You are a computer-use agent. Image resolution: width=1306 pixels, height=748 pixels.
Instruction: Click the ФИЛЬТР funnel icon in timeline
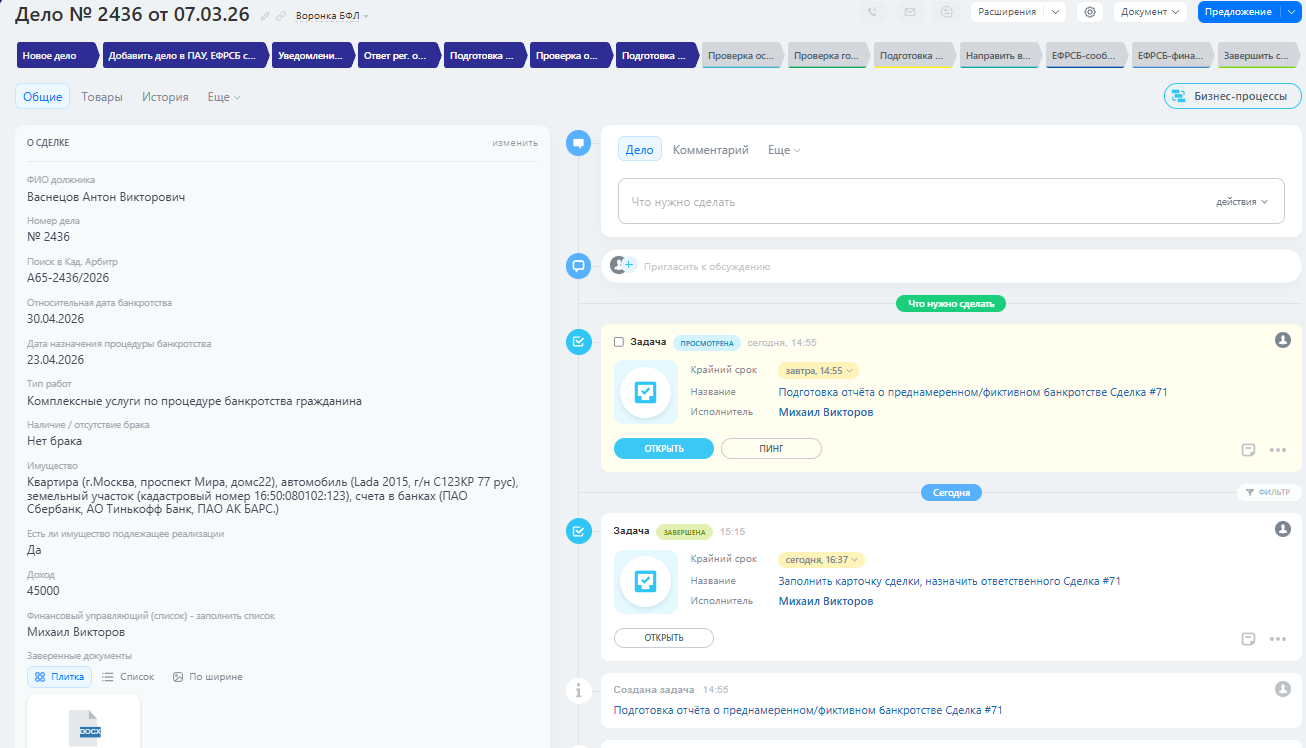[1250, 492]
